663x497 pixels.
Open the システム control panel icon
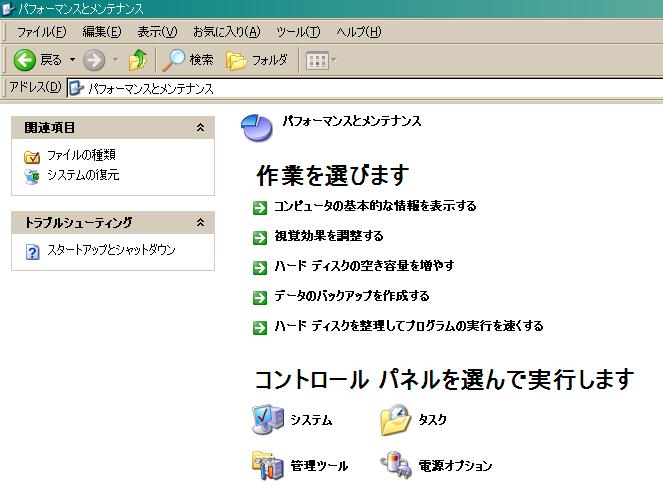(264, 421)
